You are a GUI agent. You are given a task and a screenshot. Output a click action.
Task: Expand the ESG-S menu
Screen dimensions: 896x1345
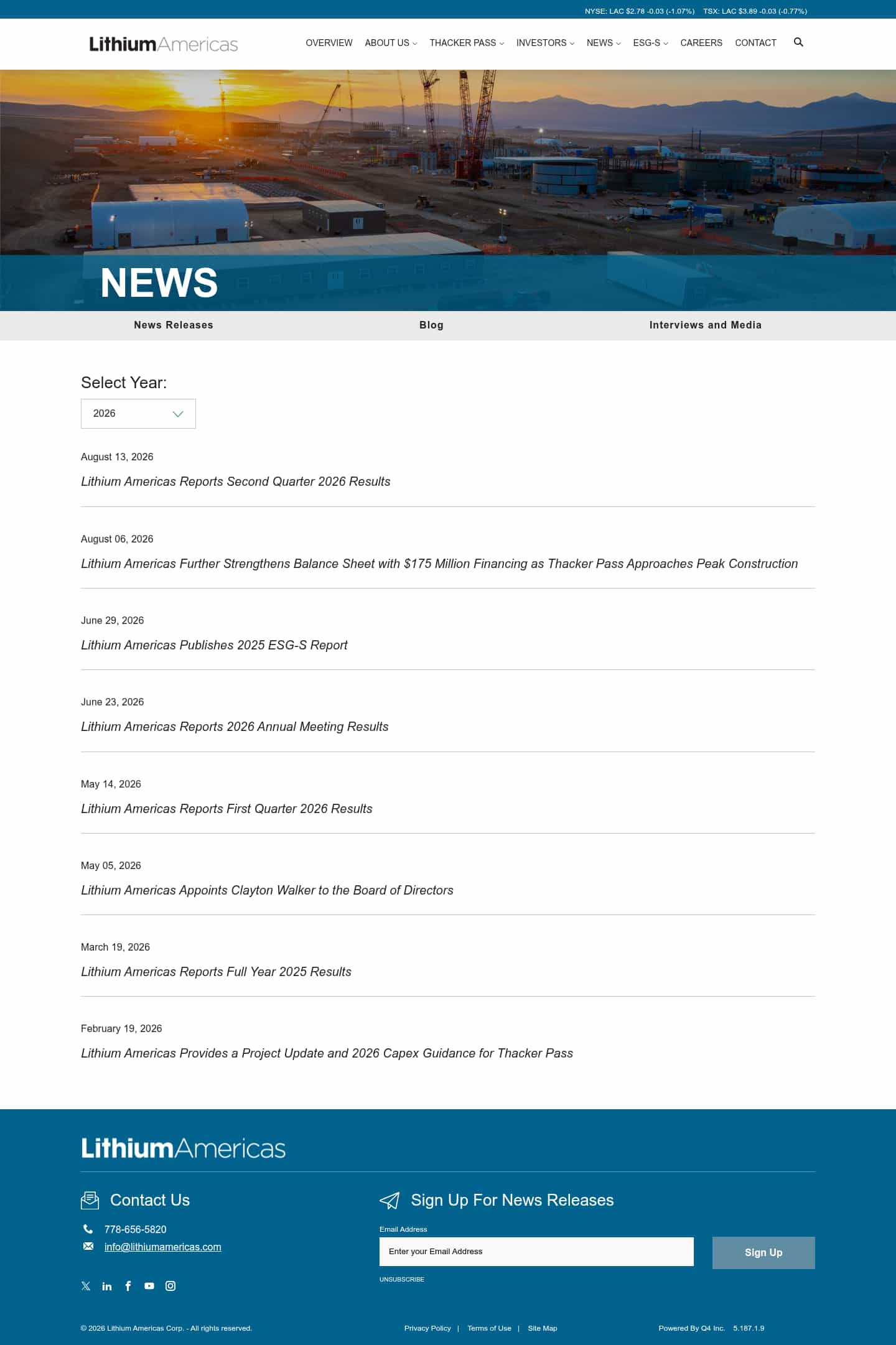coord(650,43)
